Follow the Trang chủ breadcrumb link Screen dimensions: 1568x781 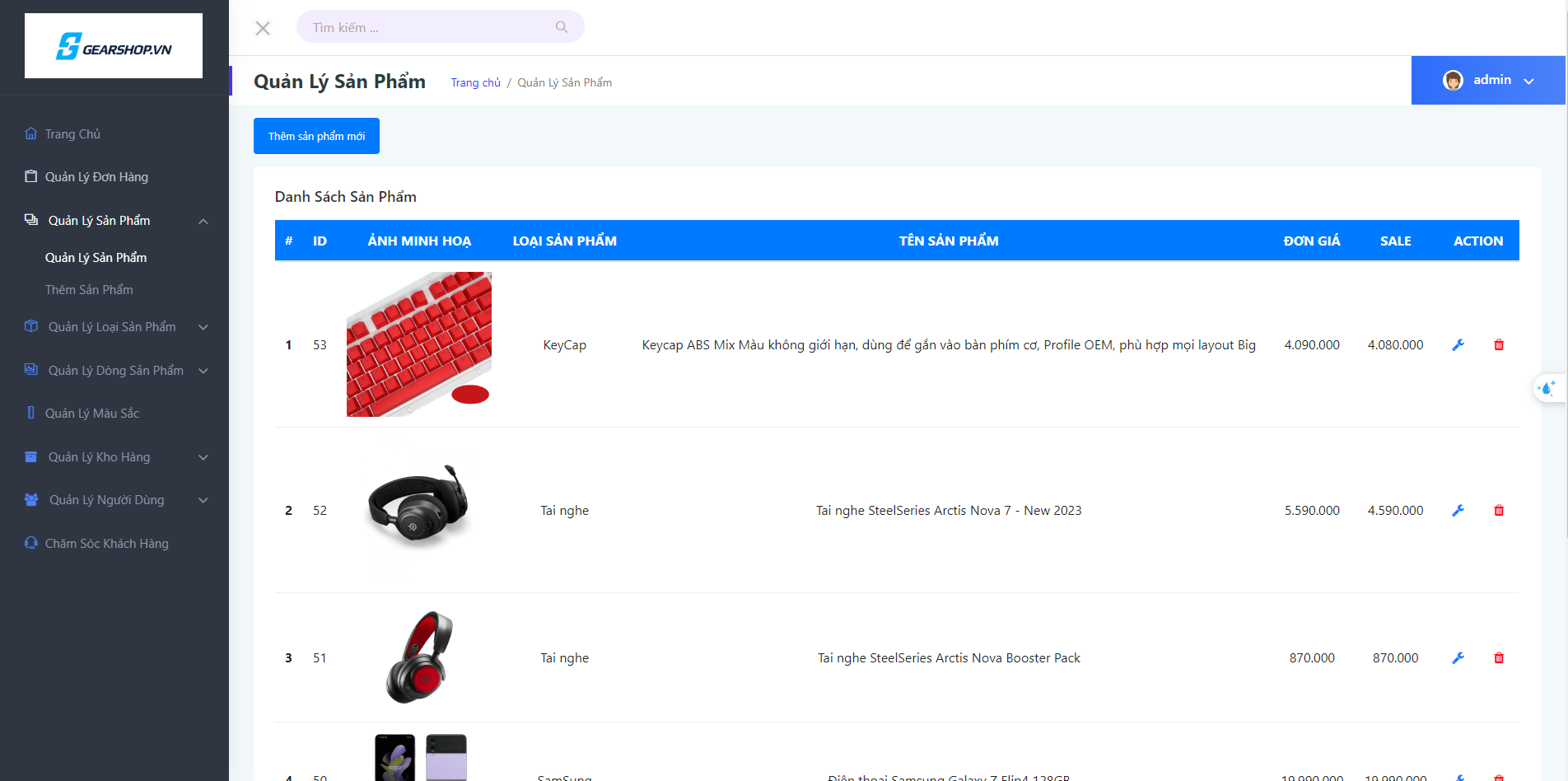pos(475,82)
